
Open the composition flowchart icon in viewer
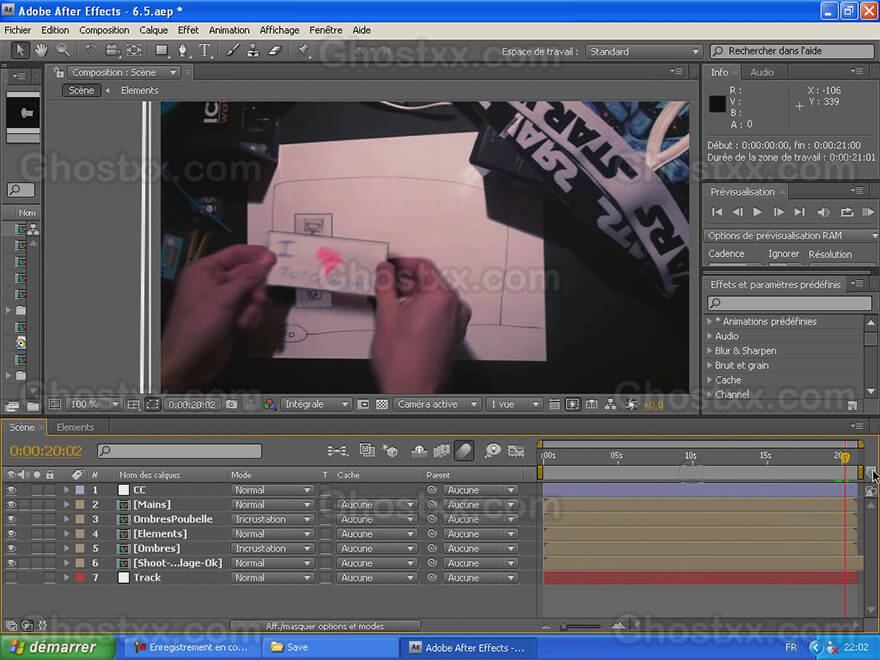tap(611, 404)
